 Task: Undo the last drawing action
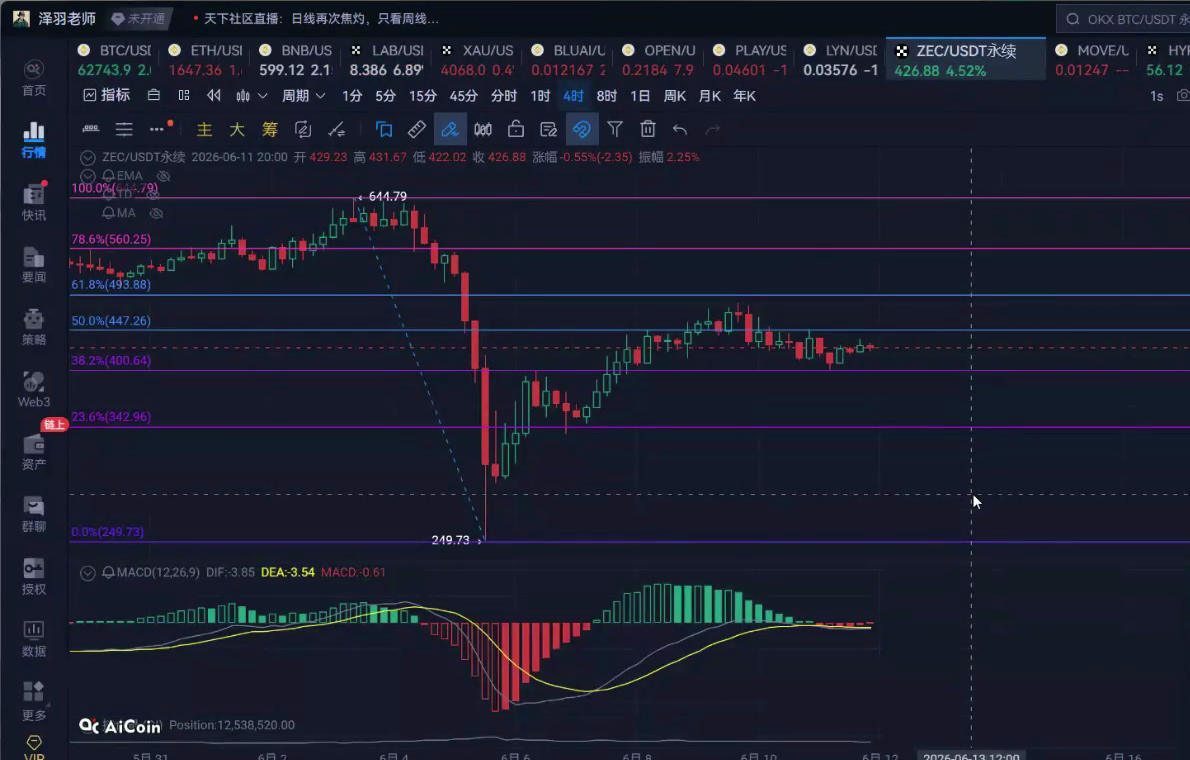[x=680, y=129]
